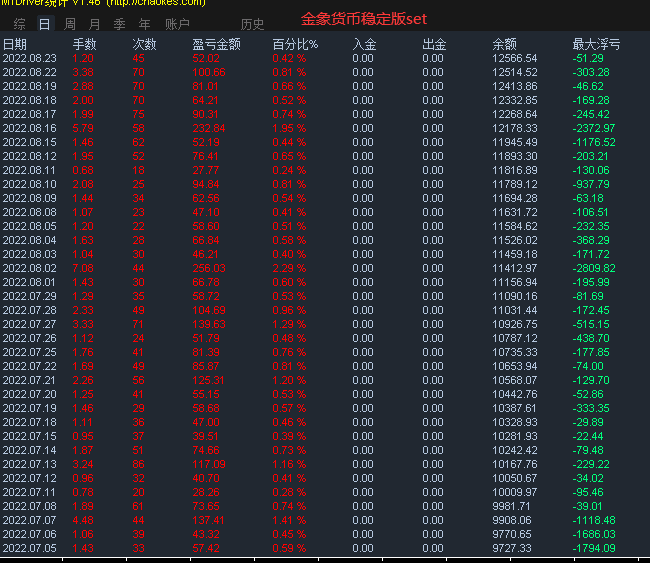This screenshot has height=563, width=650.
Task: Click profit value 125.31
Action: tap(209, 380)
